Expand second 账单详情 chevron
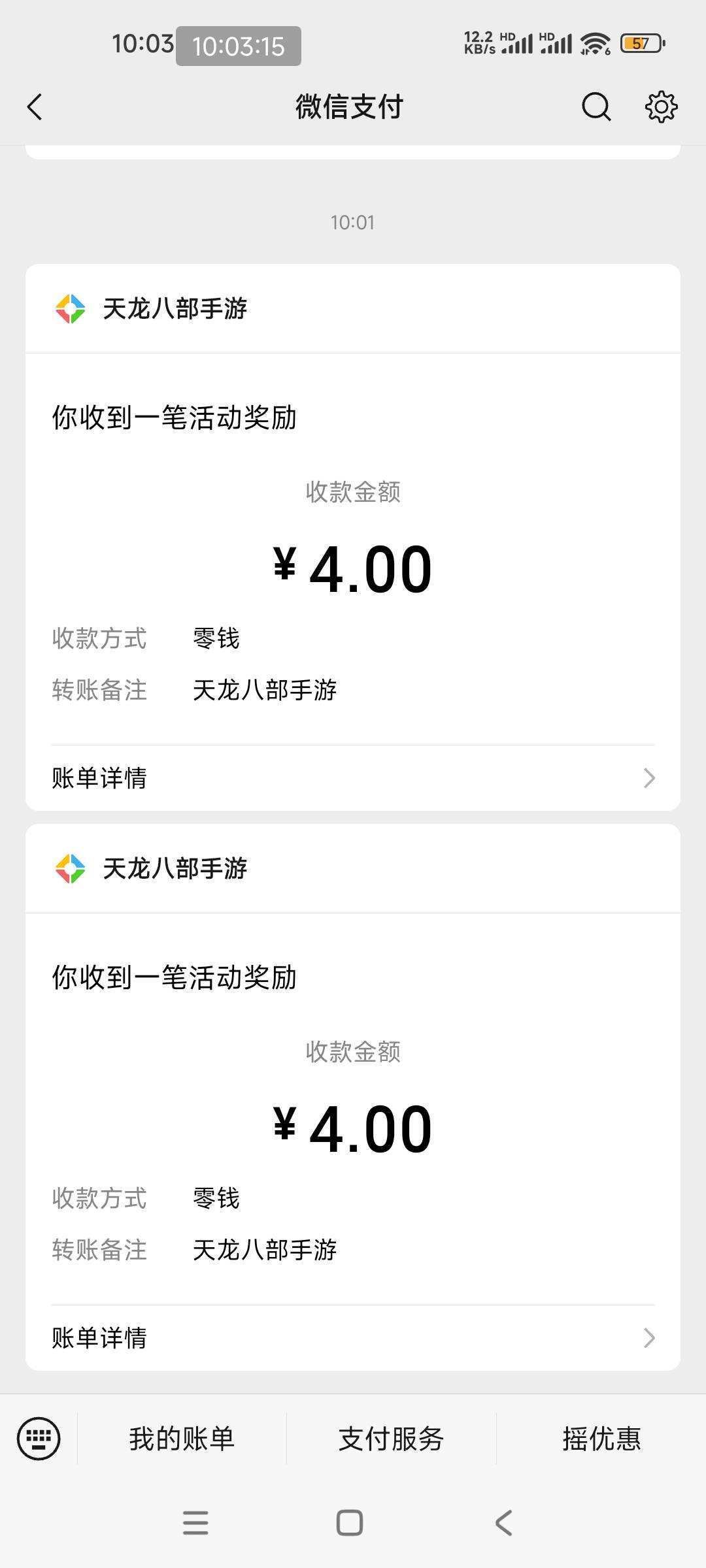 [648, 1337]
